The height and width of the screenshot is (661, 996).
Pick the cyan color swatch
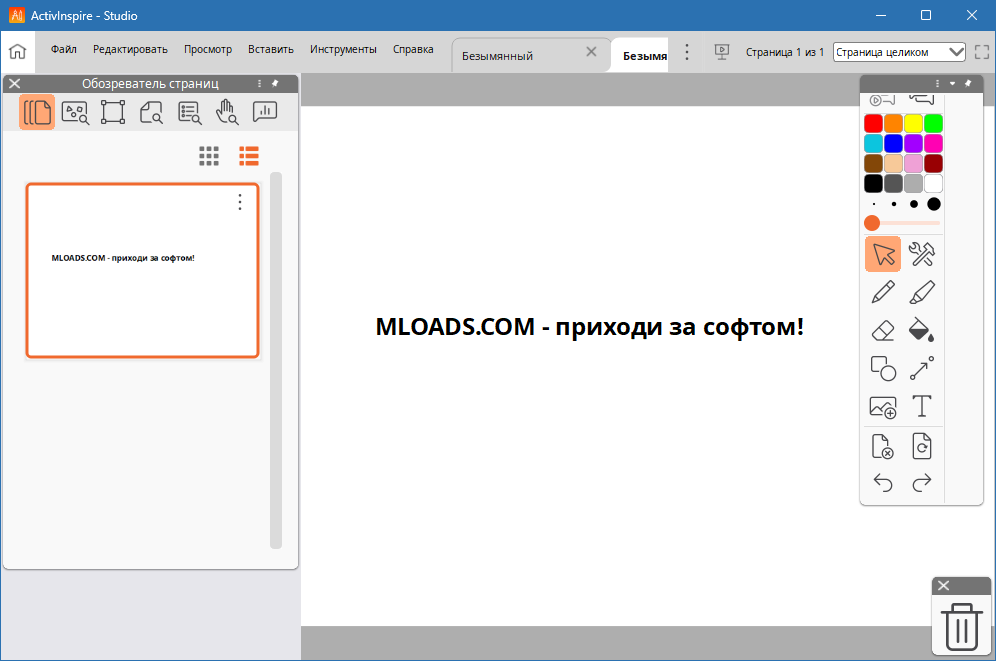coord(873,144)
